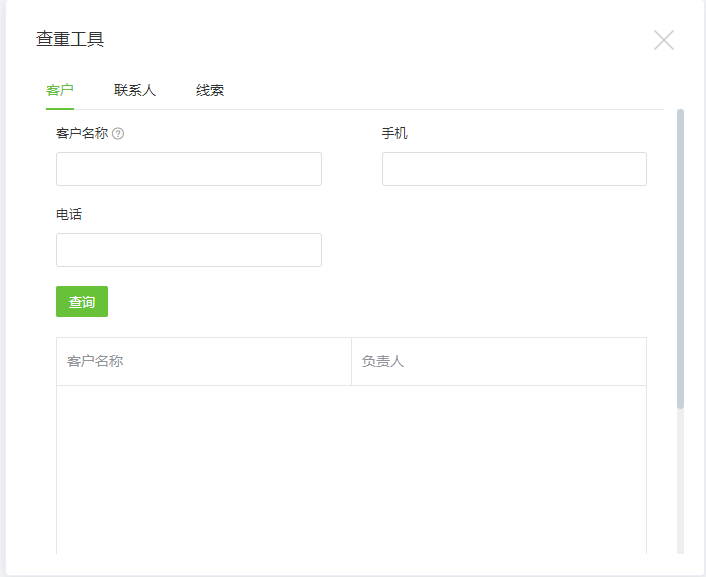Open the 线索 tab

[x=210, y=90]
